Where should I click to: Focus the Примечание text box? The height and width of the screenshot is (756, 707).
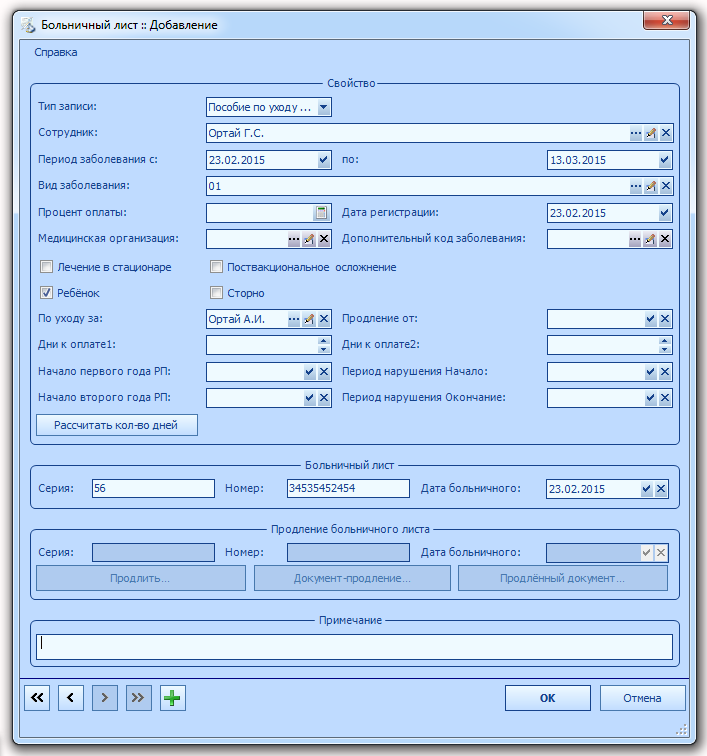(354, 647)
